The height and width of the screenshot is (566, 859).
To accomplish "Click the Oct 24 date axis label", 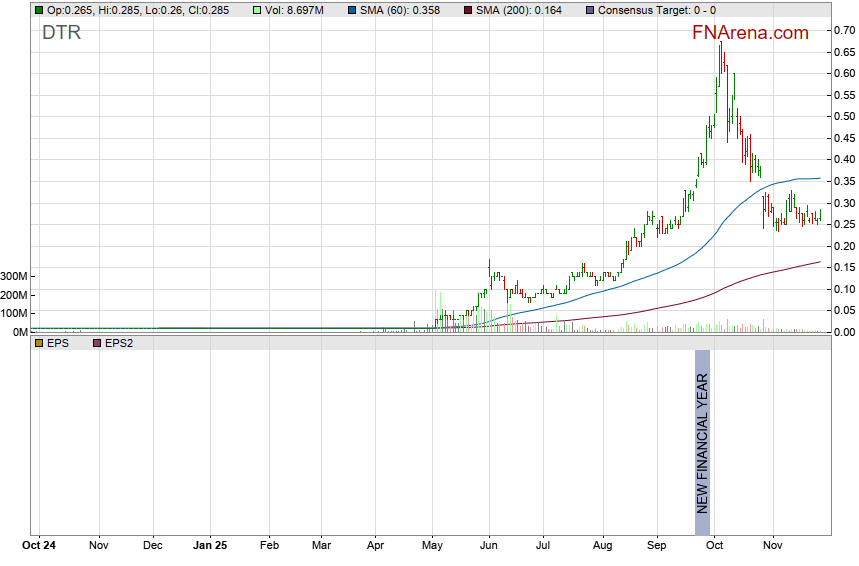I will click(41, 546).
